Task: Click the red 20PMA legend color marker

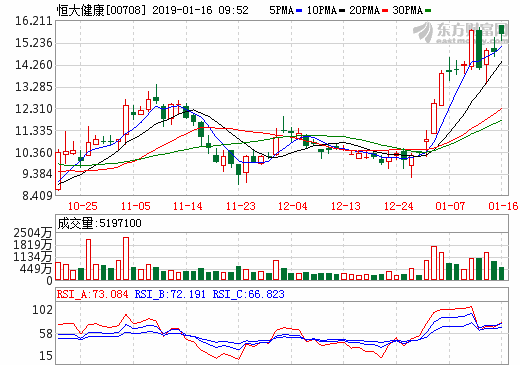Action: (x=385, y=11)
